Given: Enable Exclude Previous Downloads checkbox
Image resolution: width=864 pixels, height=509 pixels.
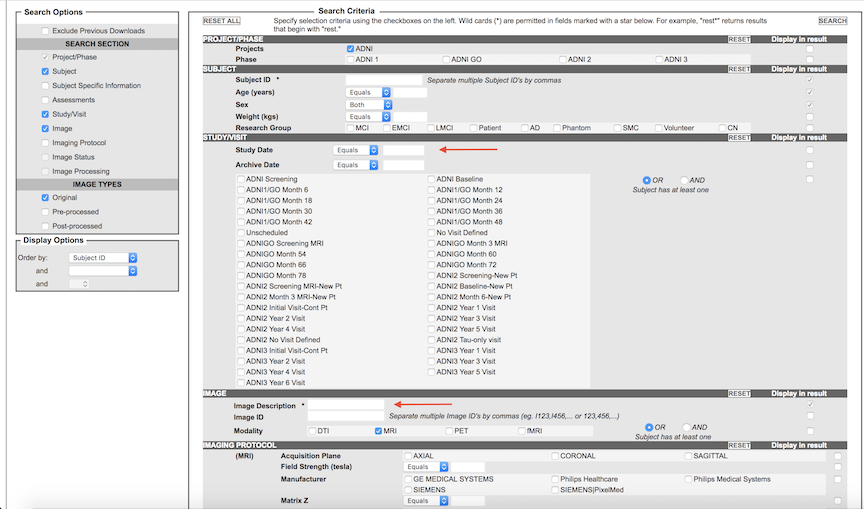Looking at the screenshot, I should click(x=45, y=31).
